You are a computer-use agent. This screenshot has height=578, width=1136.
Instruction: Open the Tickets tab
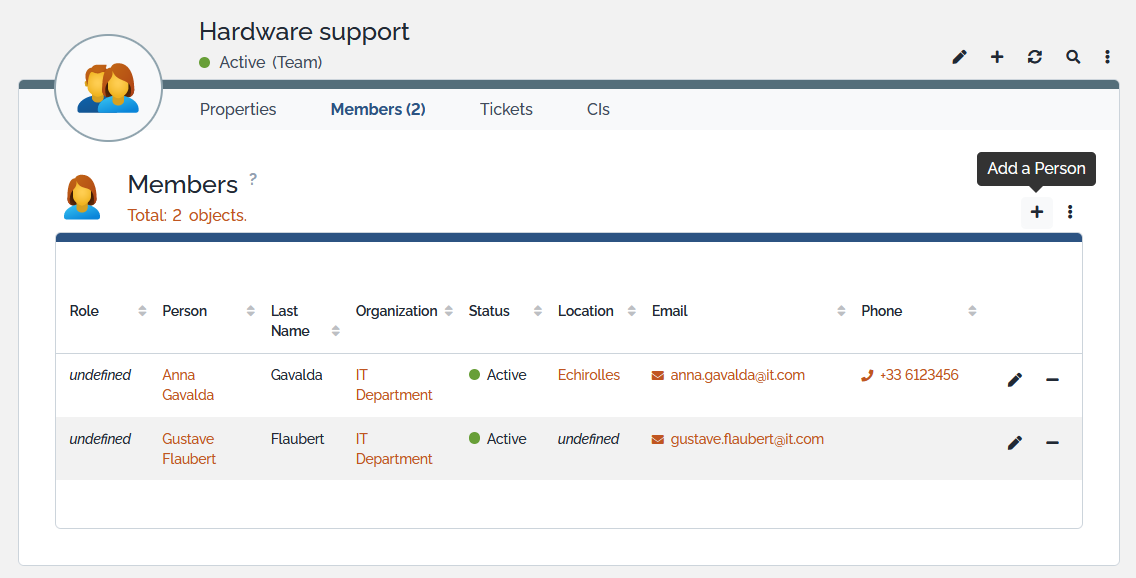(506, 109)
